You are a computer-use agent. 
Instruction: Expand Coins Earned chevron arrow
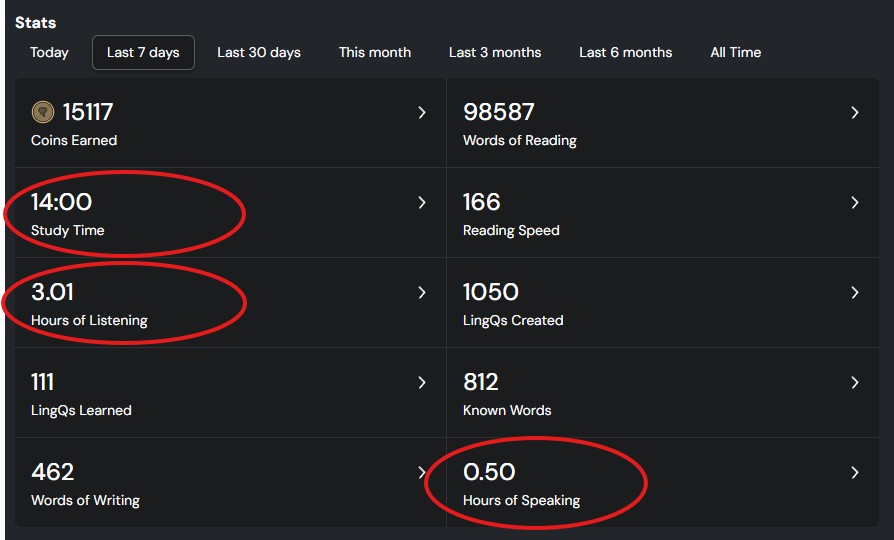[x=422, y=113]
